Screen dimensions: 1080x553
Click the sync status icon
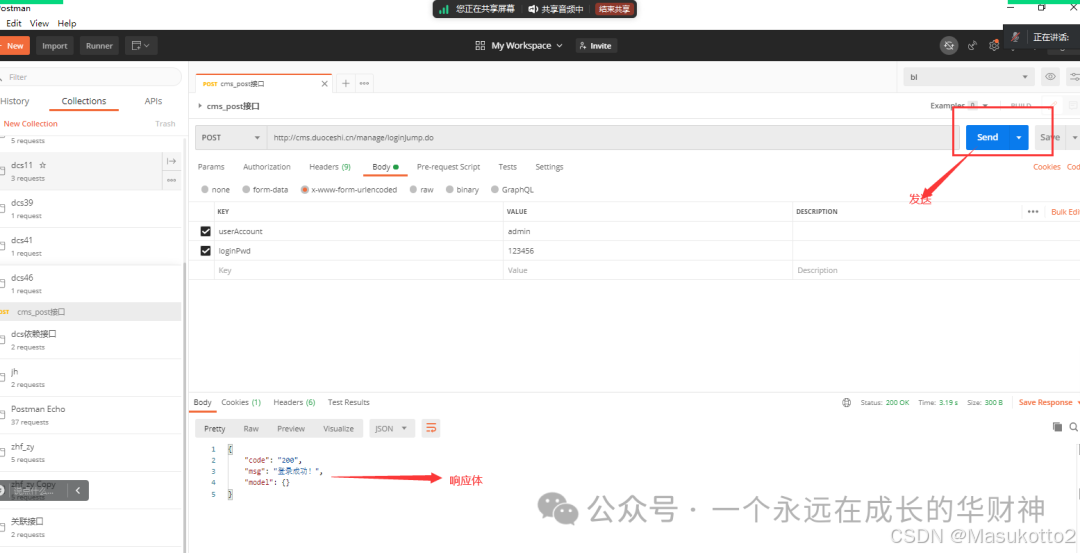[x=948, y=45]
